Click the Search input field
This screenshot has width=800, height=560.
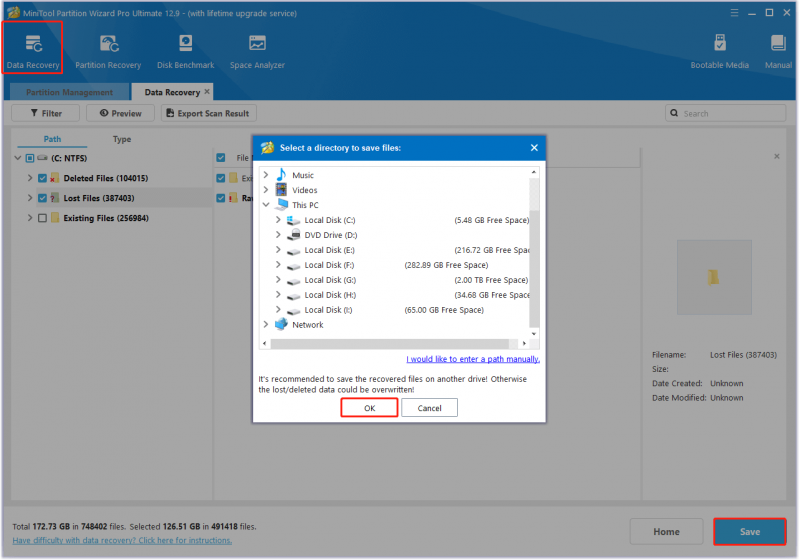tap(726, 113)
